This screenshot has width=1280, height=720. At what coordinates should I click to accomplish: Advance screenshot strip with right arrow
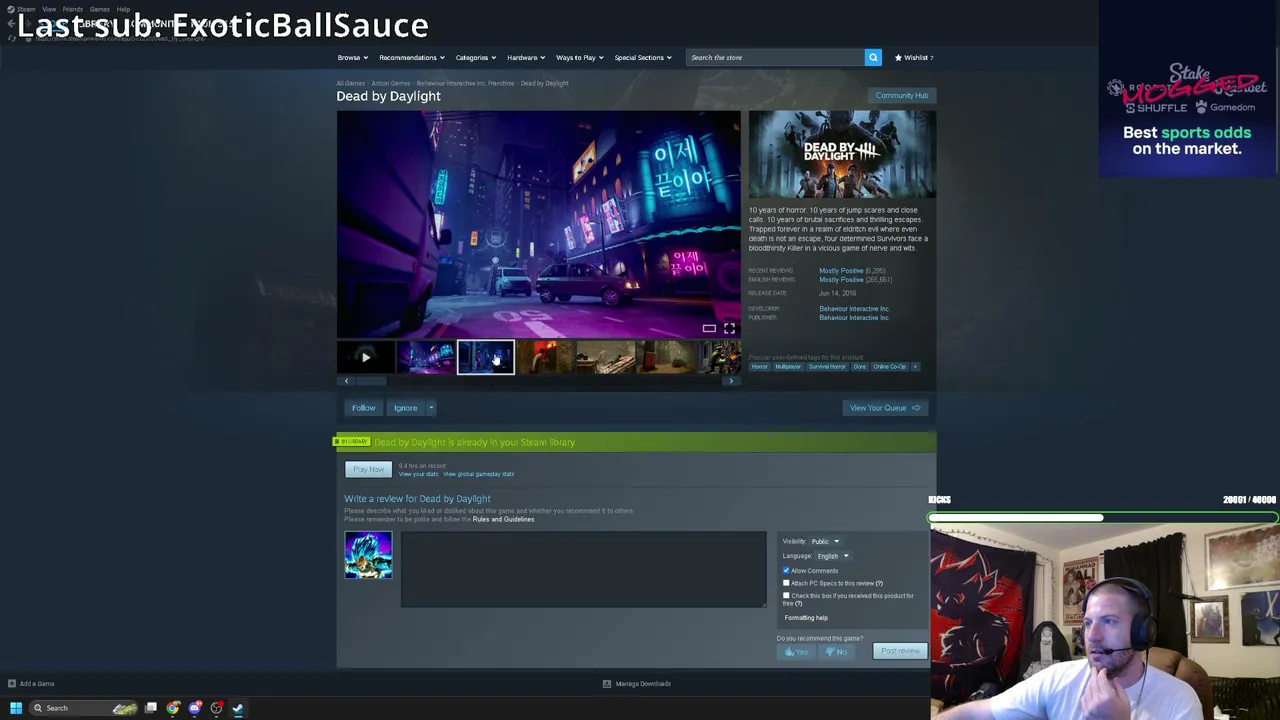731,381
